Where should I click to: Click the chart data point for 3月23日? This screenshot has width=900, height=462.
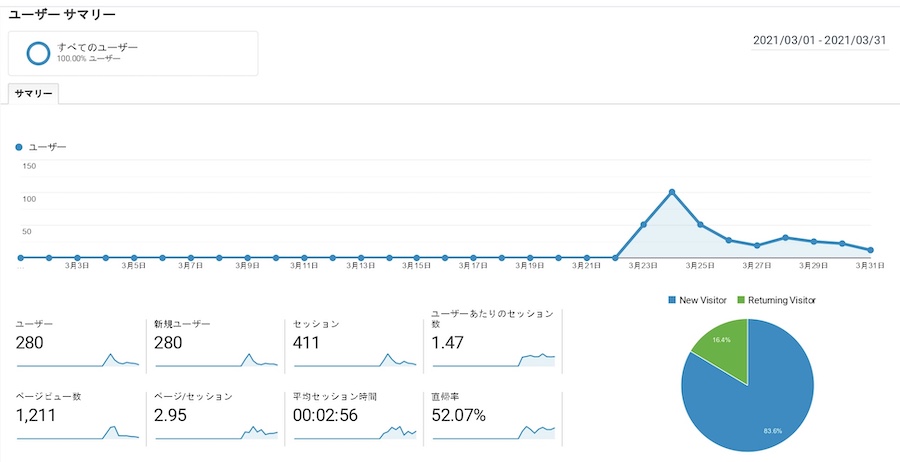[643, 224]
